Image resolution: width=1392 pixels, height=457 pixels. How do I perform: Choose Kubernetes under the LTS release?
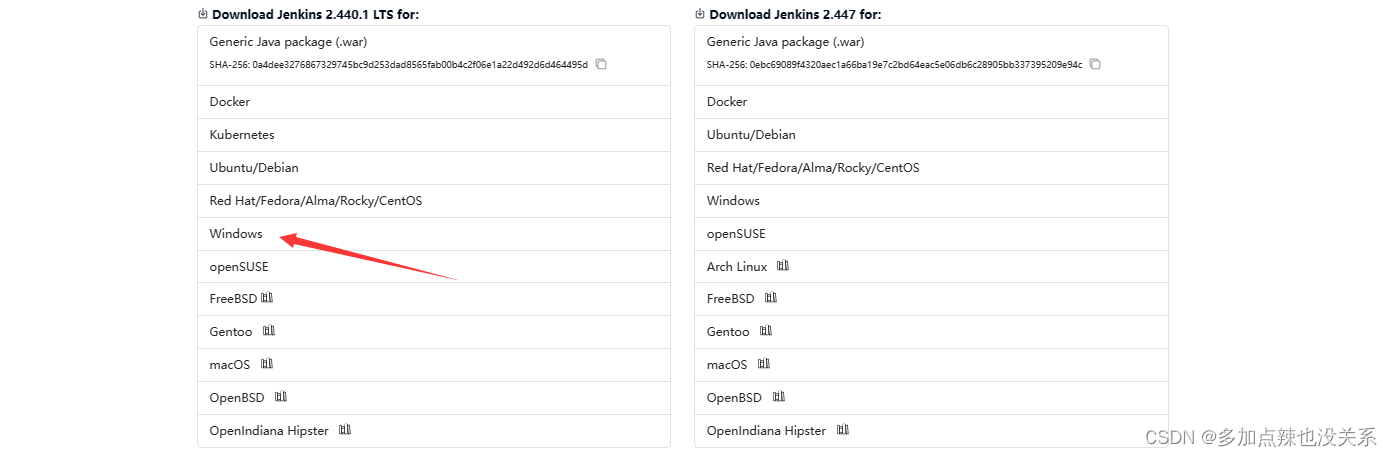[x=242, y=135]
